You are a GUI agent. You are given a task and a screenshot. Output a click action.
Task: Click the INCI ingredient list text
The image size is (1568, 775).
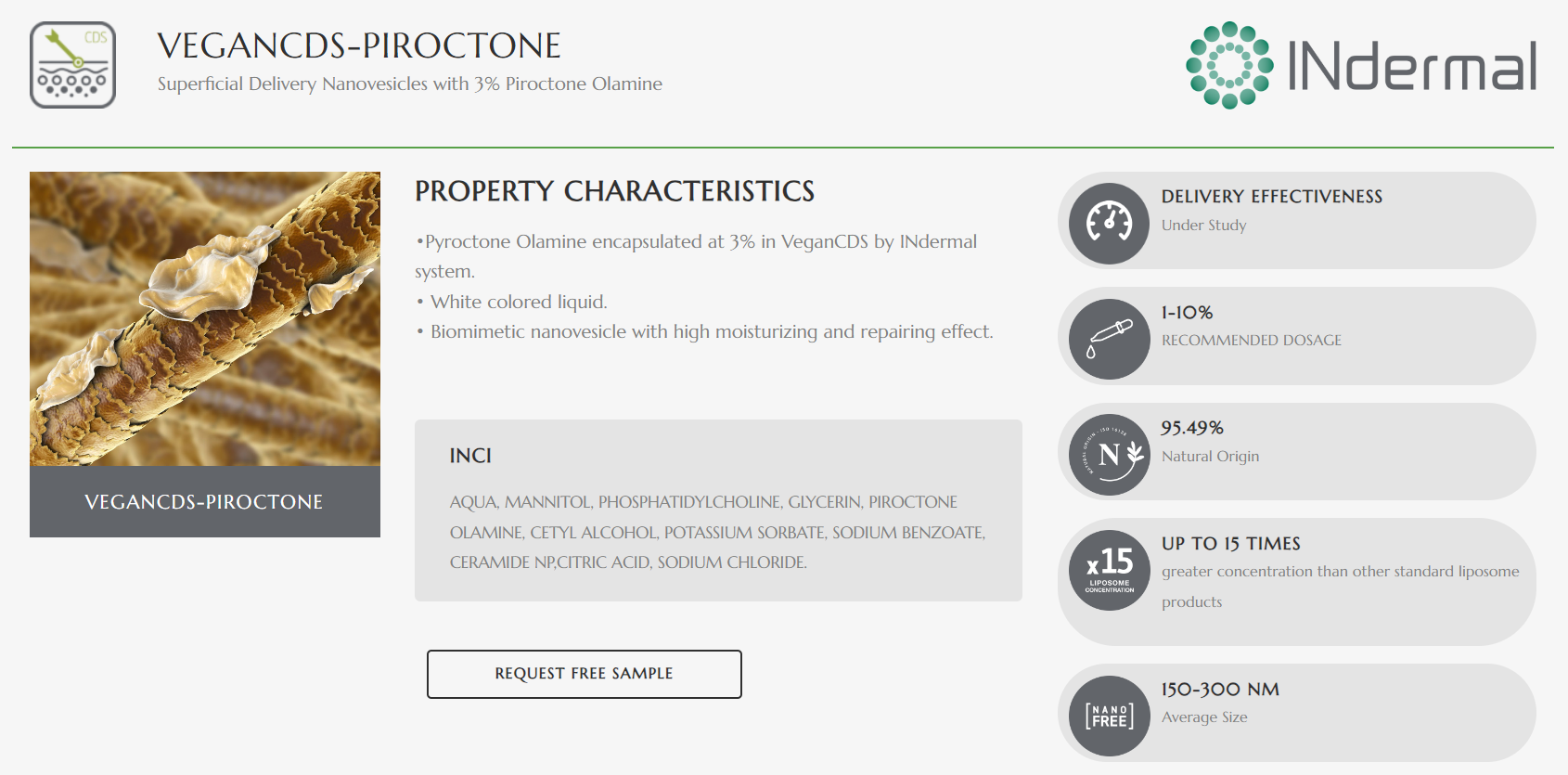pos(717,532)
